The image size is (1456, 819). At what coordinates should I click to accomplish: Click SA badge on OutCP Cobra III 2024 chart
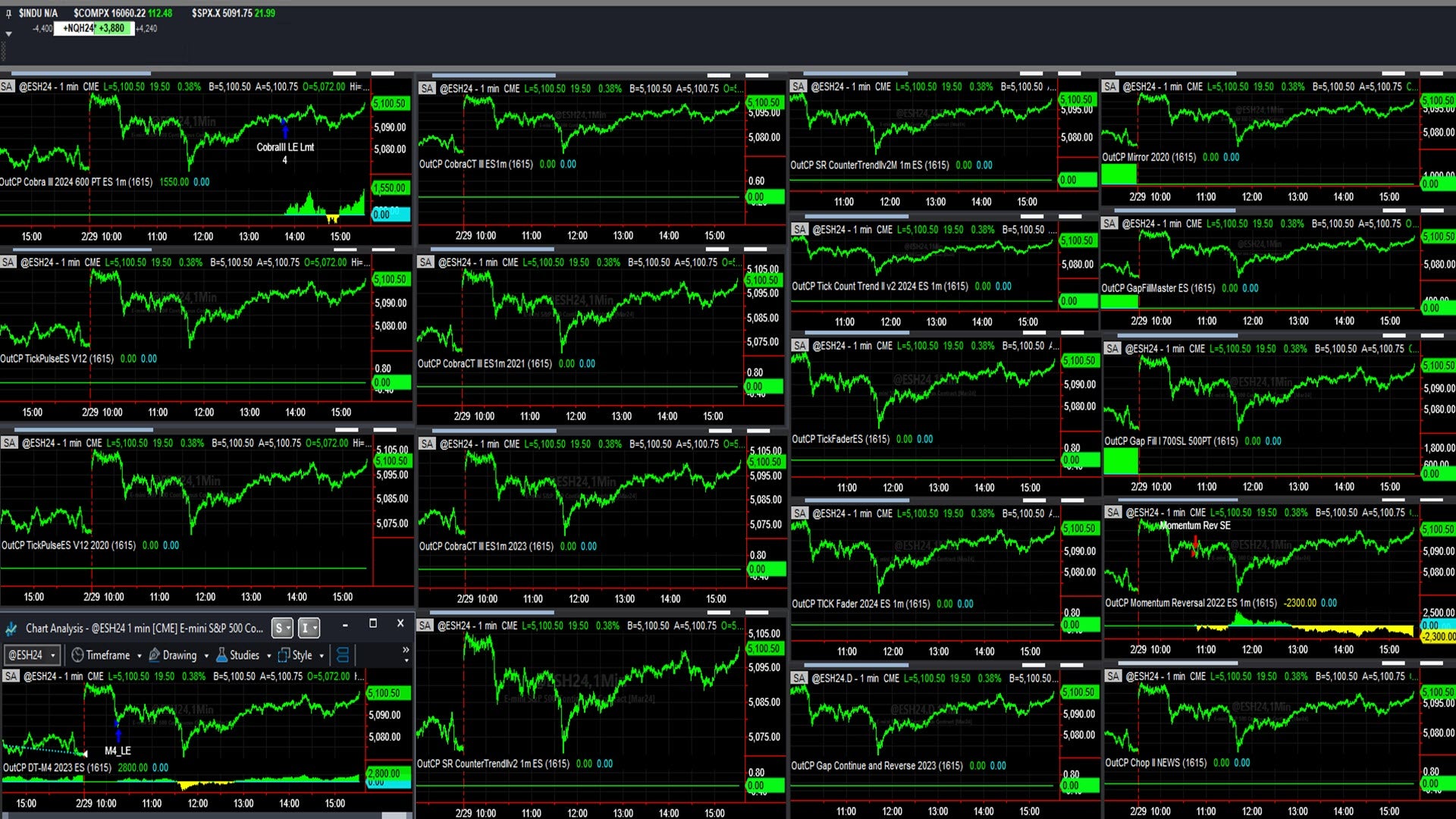click(8, 86)
